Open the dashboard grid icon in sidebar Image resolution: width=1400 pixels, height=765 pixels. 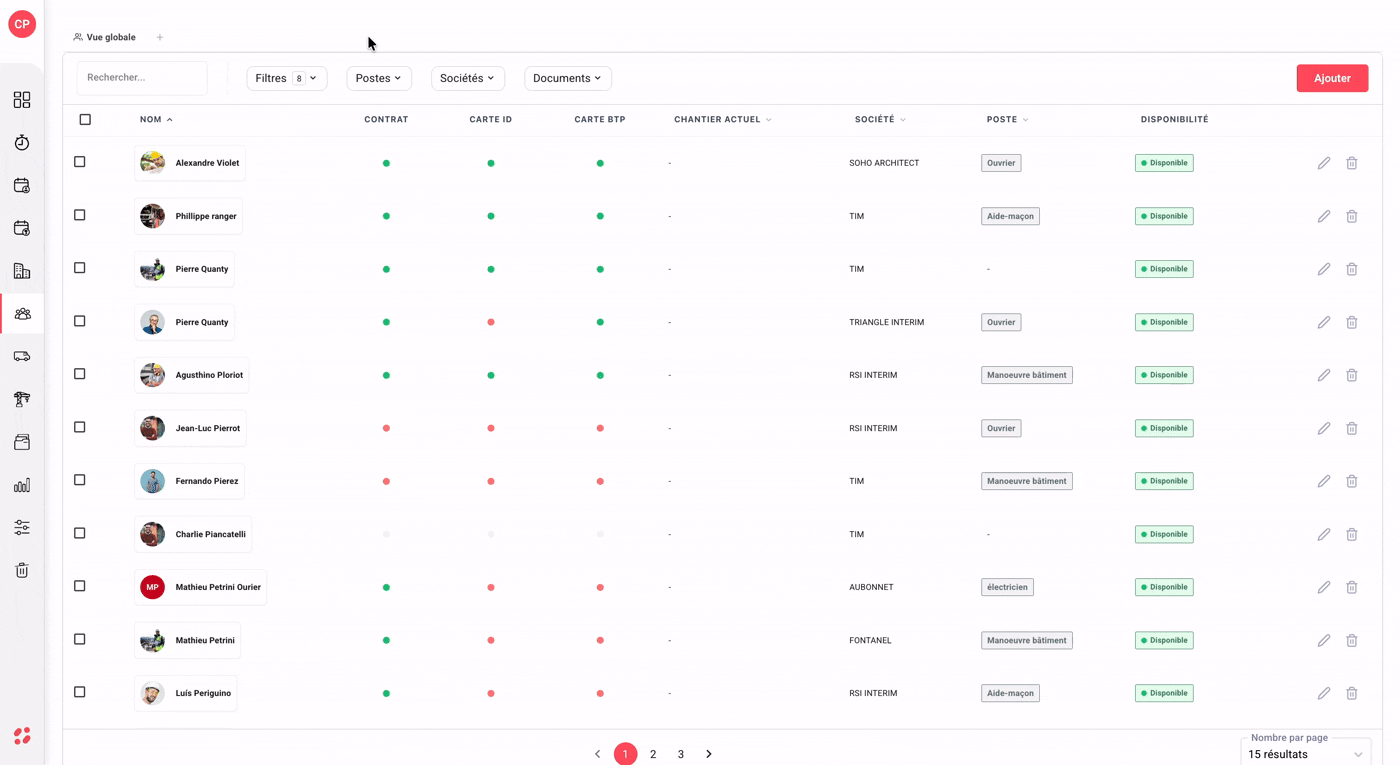[x=22, y=100]
